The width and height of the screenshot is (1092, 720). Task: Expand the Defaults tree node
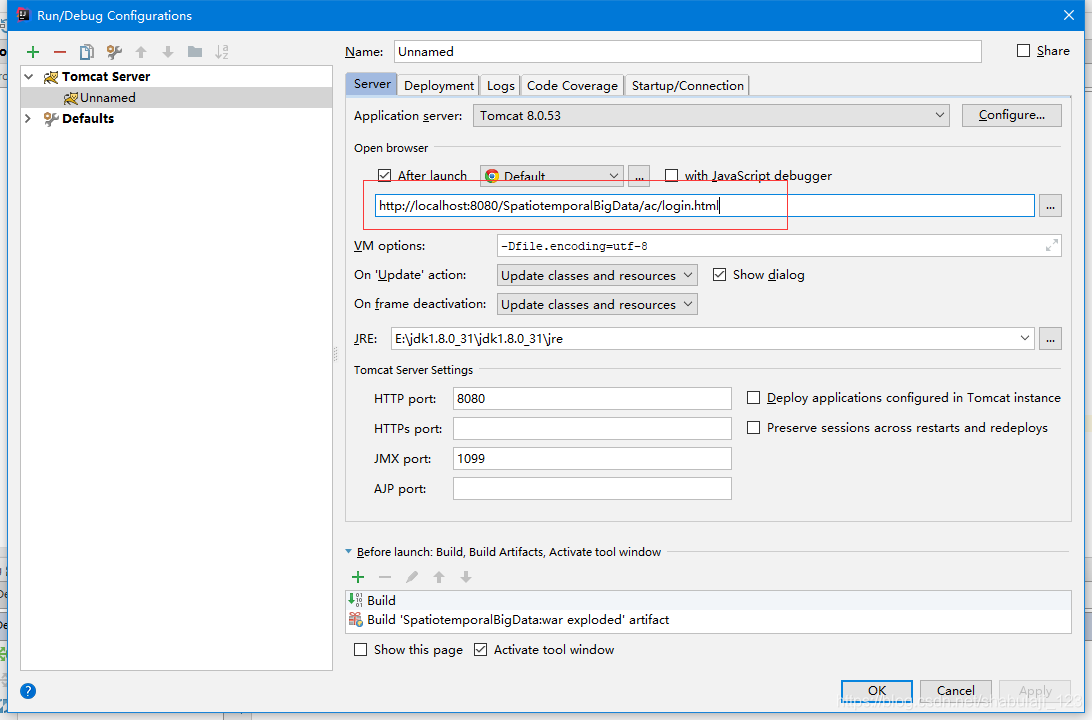point(29,118)
